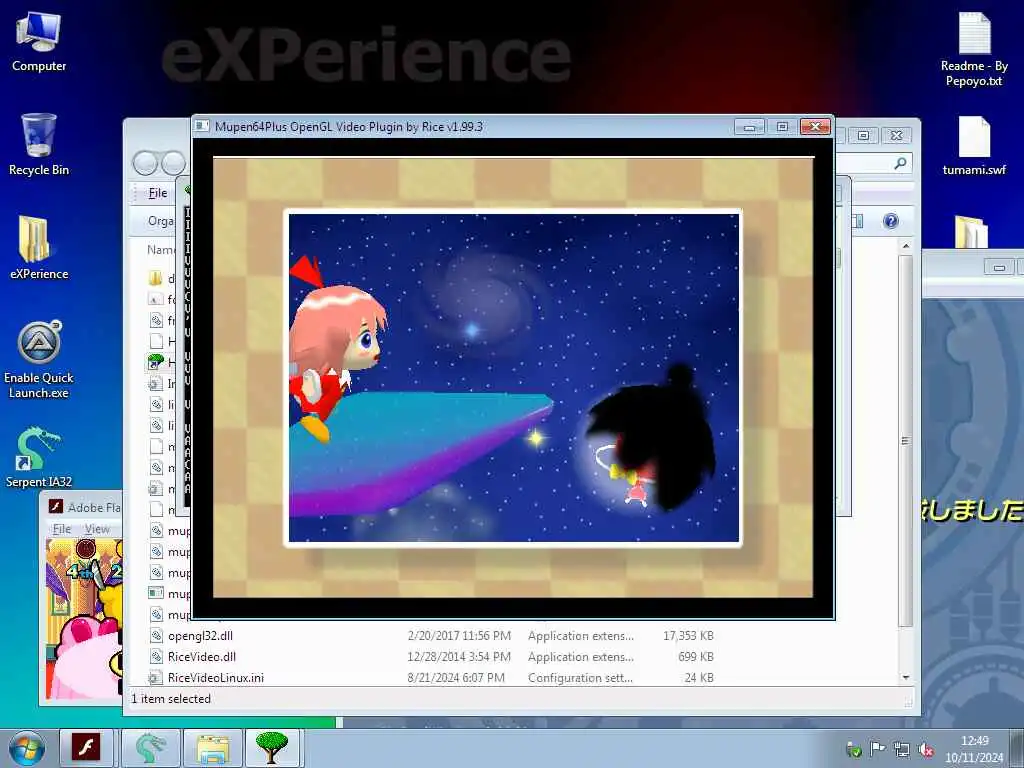Select opengl32.dll file row
Screen dimensions: 1024x768
(431, 635)
